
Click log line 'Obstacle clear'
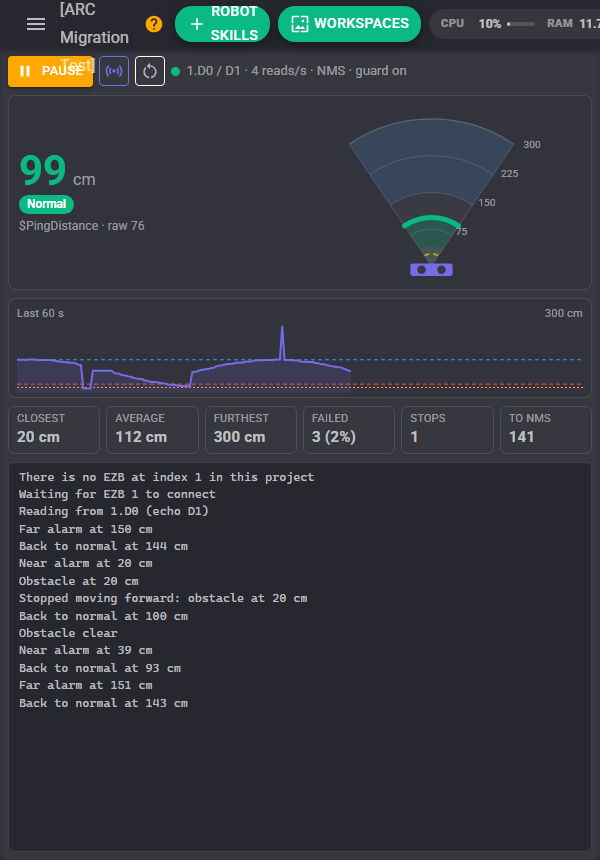click(x=68, y=633)
